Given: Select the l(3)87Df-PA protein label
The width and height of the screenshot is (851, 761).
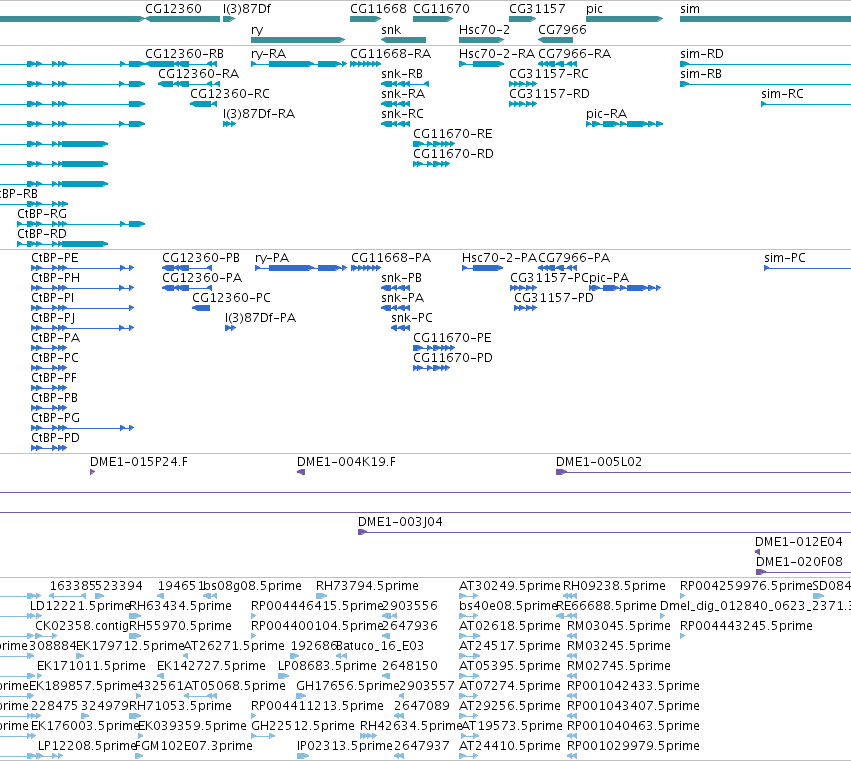Looking at the screenshot, I should click(x=261, y=318).
